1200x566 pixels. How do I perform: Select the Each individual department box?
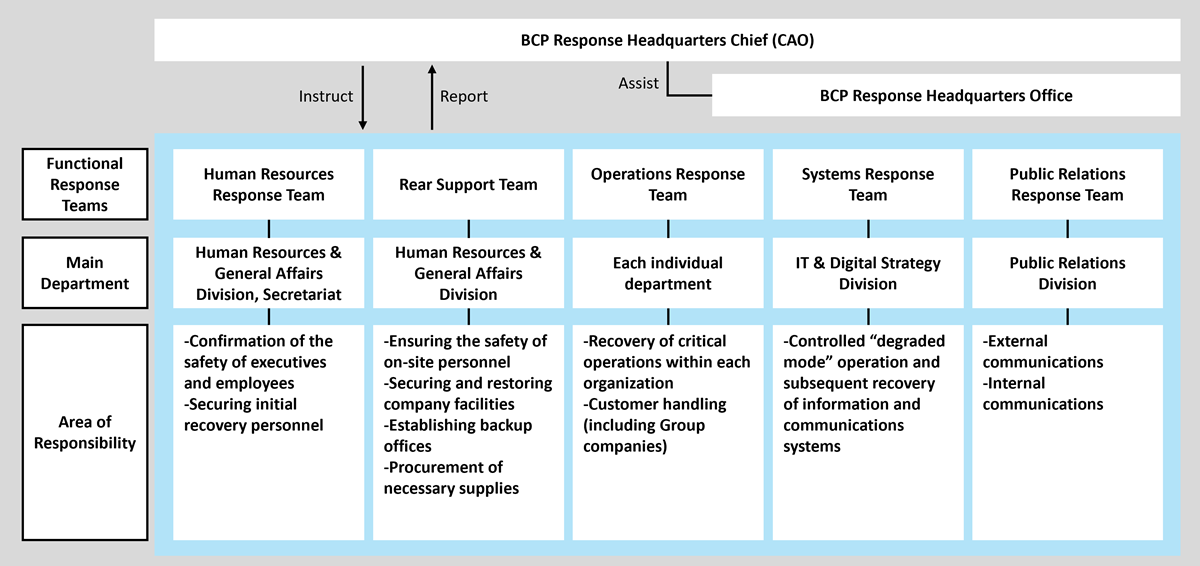point(668,273)
